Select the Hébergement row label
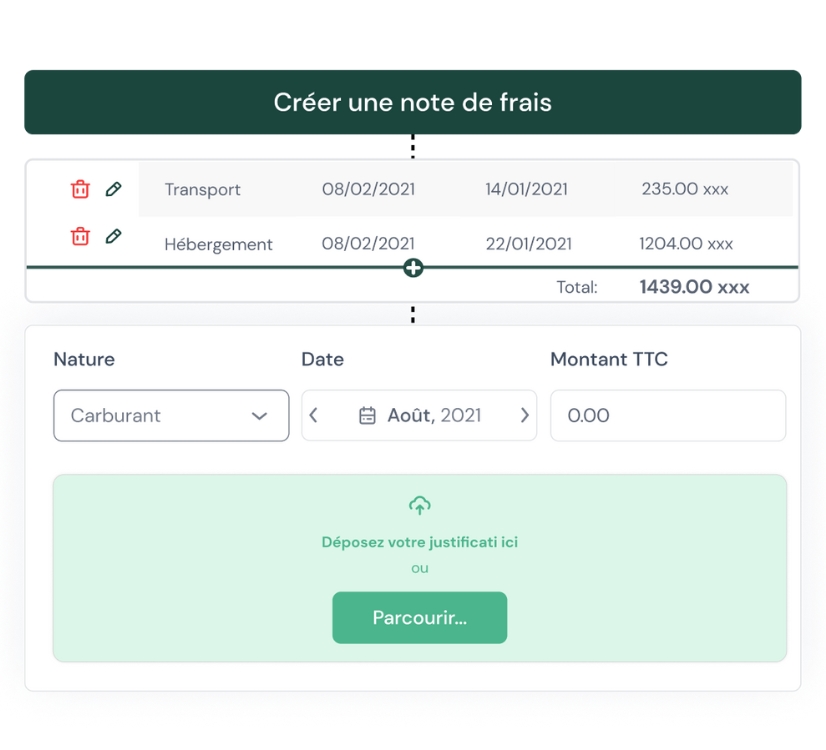The image size is (826, 750). pyautogui.click(x=219, y=244)
